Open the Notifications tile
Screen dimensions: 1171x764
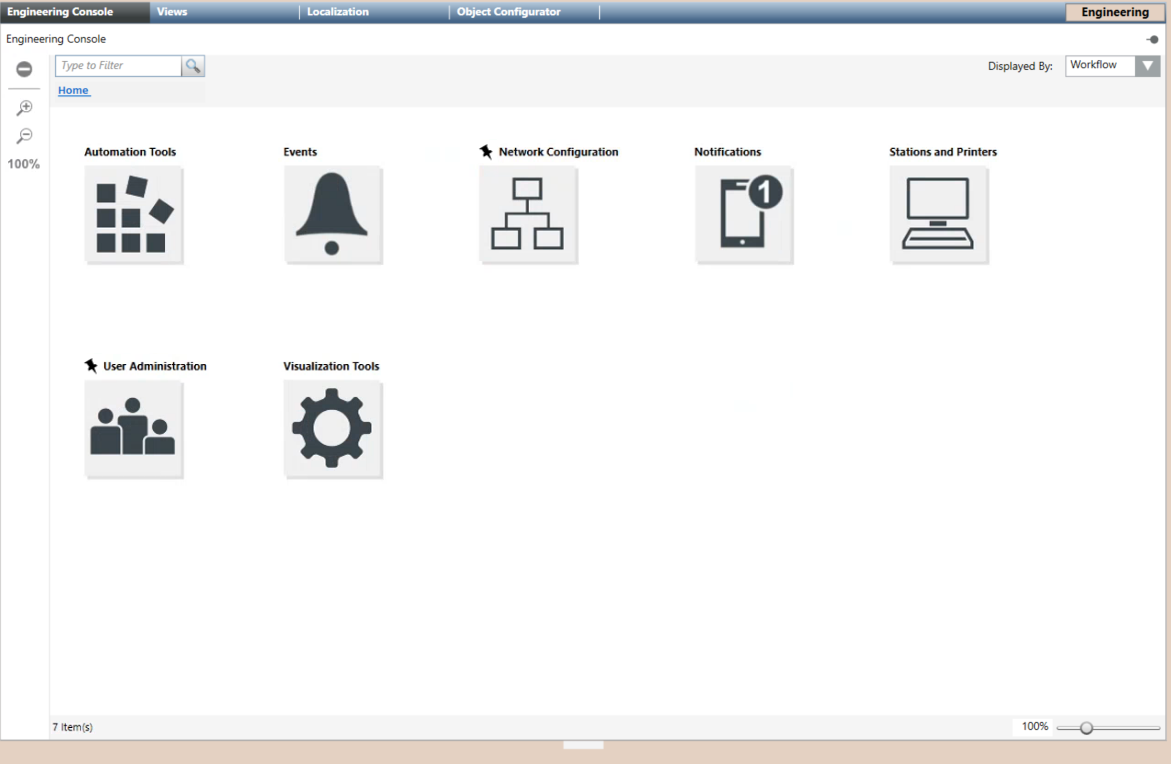click(x=743, y=213)
